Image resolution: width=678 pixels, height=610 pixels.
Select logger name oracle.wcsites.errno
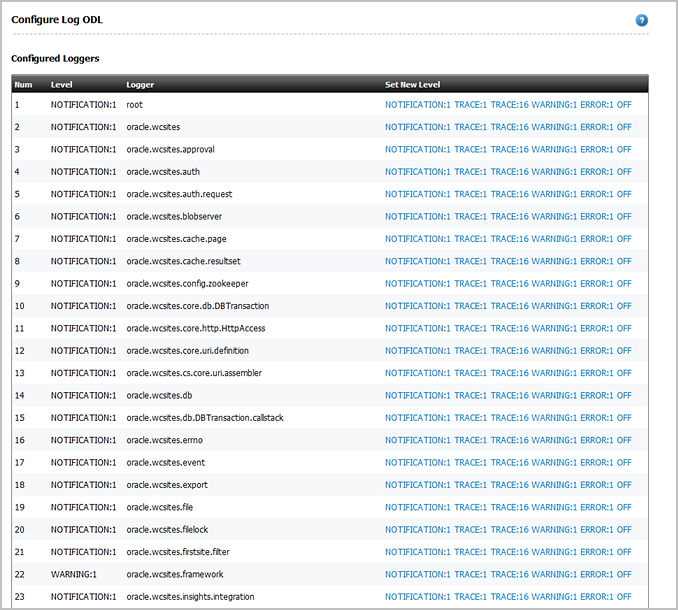(164, 440)
